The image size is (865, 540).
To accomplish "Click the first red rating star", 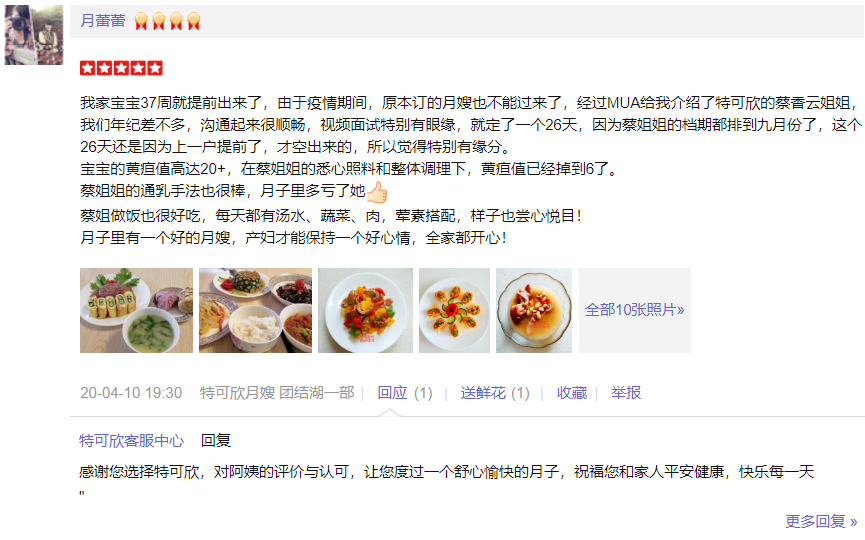I will coord(87,68).
